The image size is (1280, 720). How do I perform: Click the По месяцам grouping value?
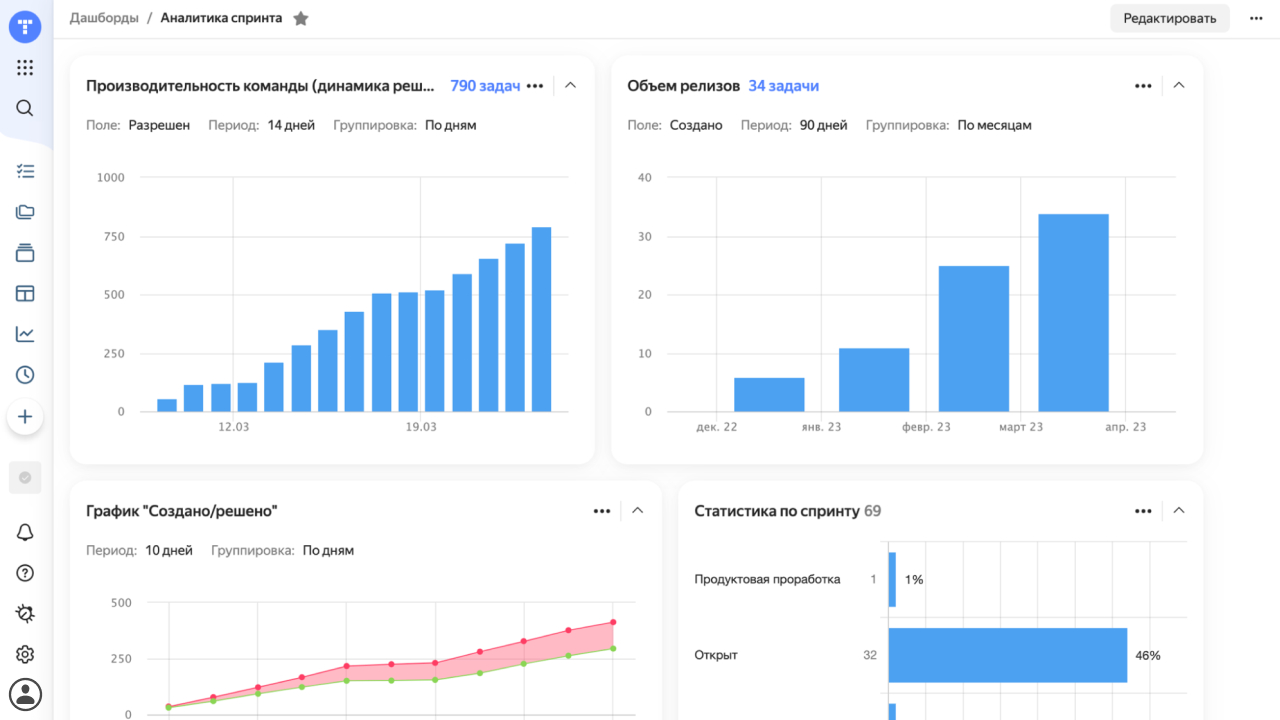995,126
